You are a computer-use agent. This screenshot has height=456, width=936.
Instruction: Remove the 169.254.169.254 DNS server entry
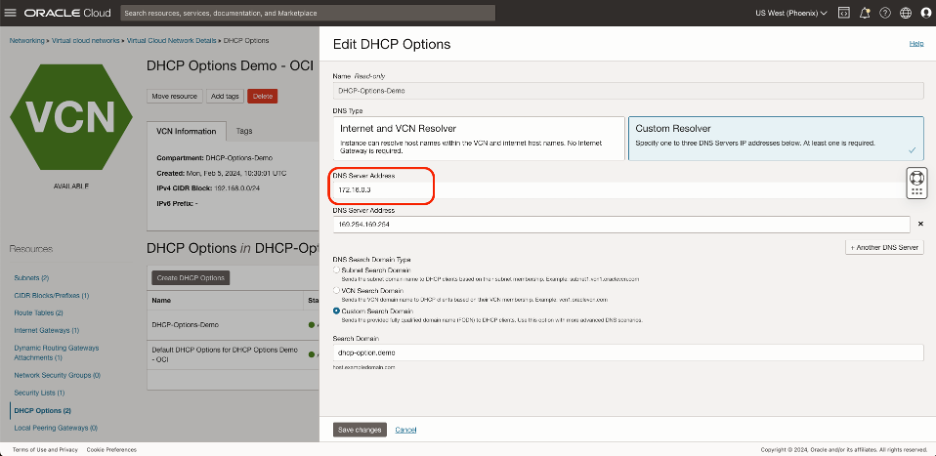[x=920, y=225]
